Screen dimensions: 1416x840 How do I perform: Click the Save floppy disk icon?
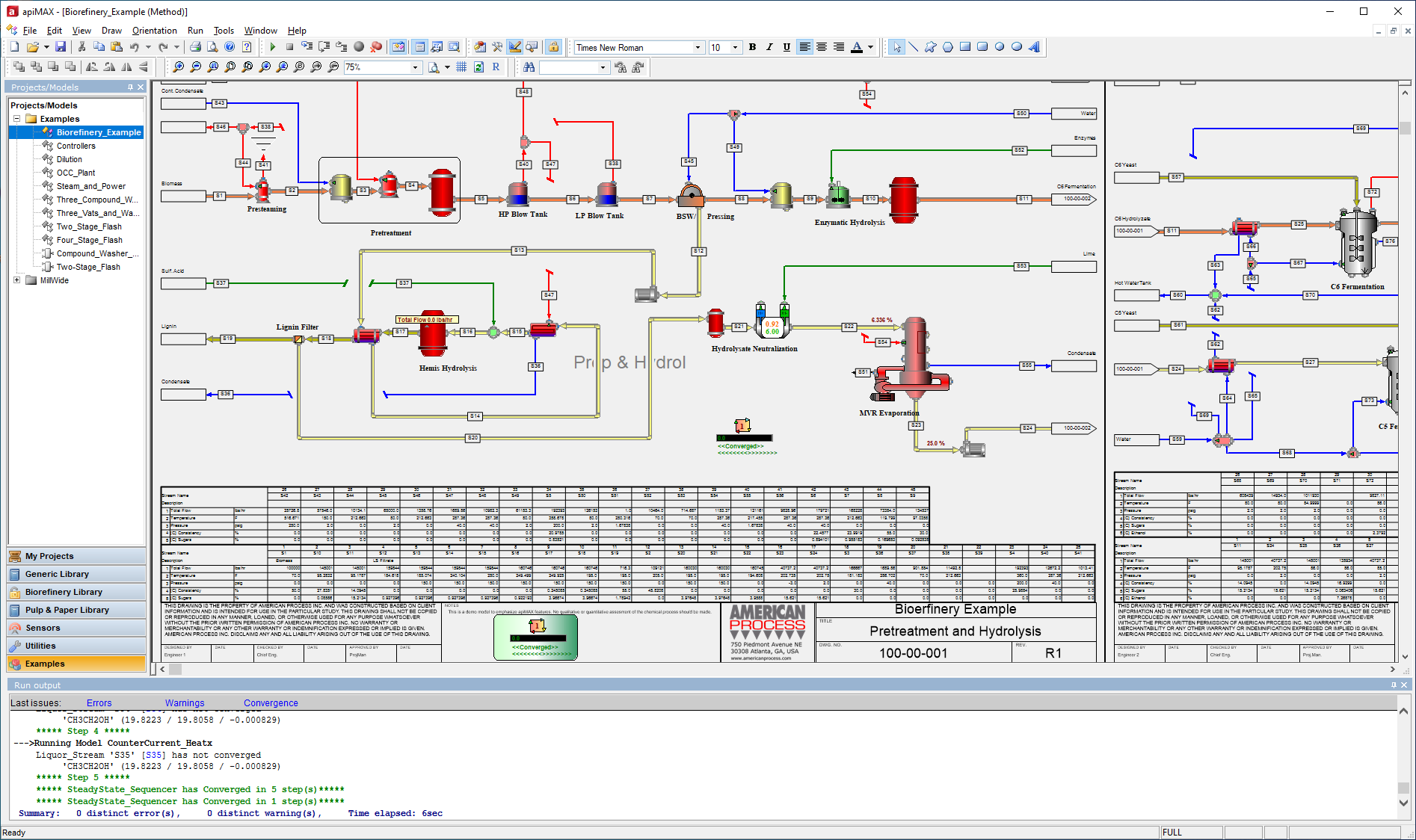point(61,47)
